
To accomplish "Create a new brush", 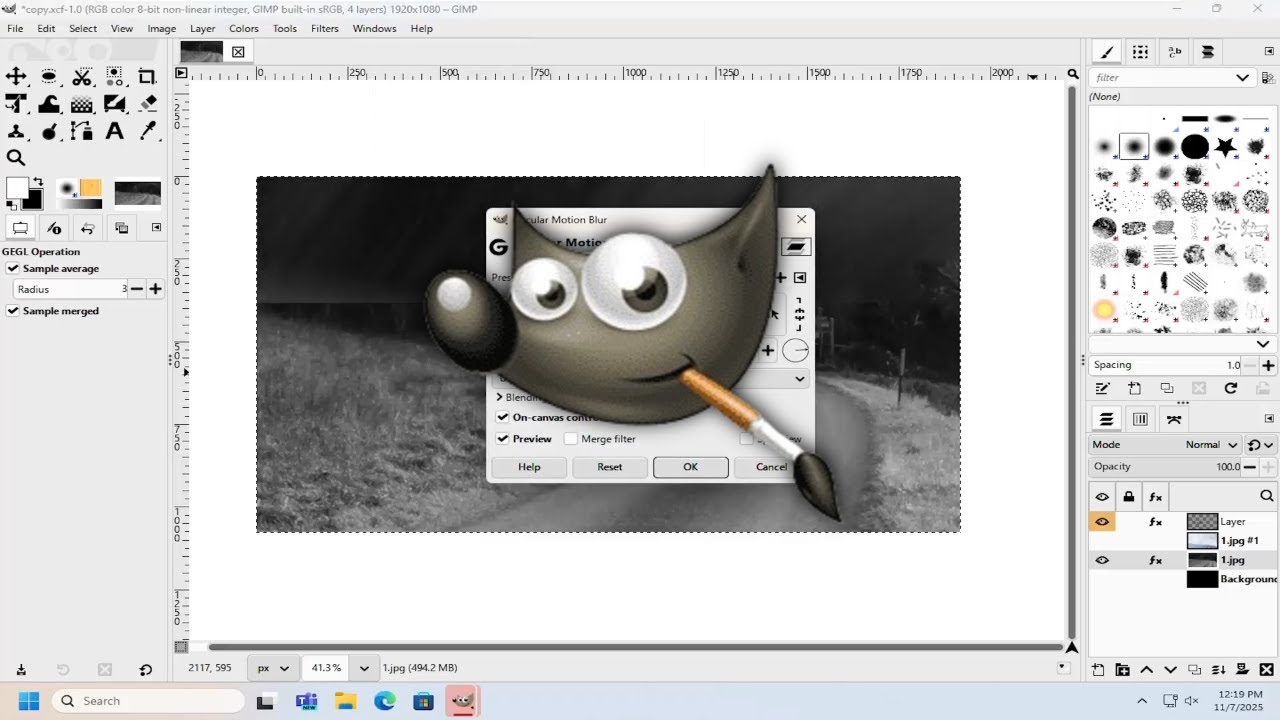I will (x=1134, y=388).
